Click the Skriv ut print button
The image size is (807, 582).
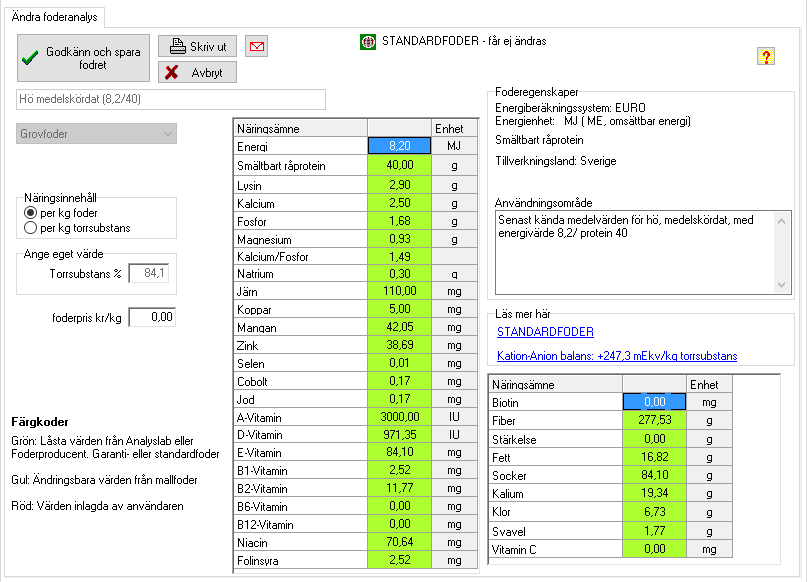pyautogui.click(x=197, y=46)
